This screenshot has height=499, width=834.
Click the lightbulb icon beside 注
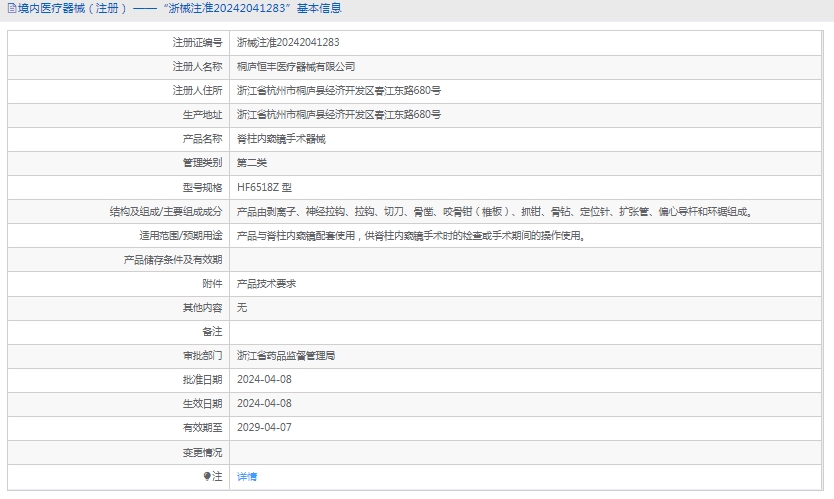(x=207, y=477)
